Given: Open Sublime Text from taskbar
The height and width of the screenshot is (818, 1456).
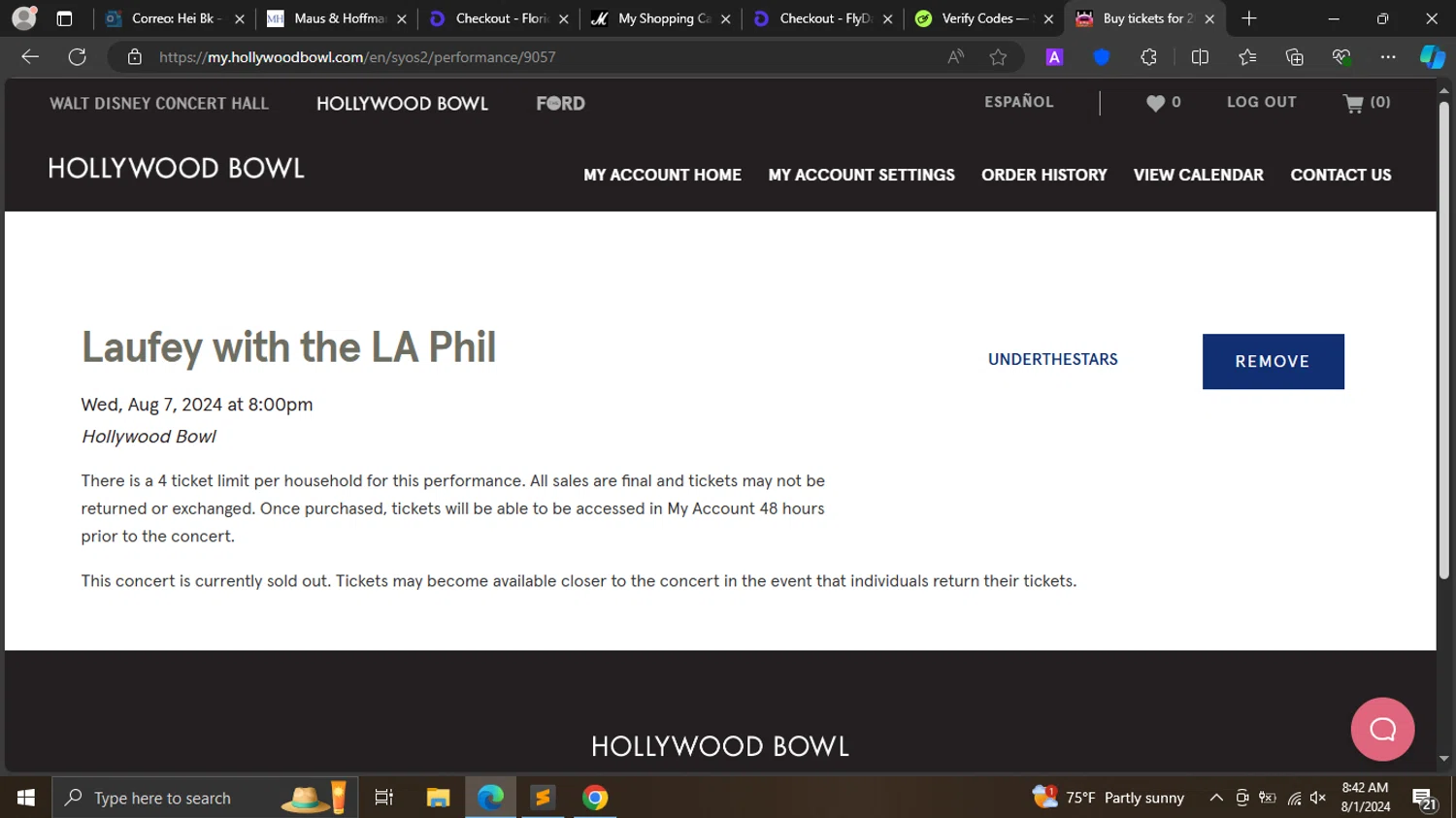Looking at the screenshot, I should click(543, 798).
